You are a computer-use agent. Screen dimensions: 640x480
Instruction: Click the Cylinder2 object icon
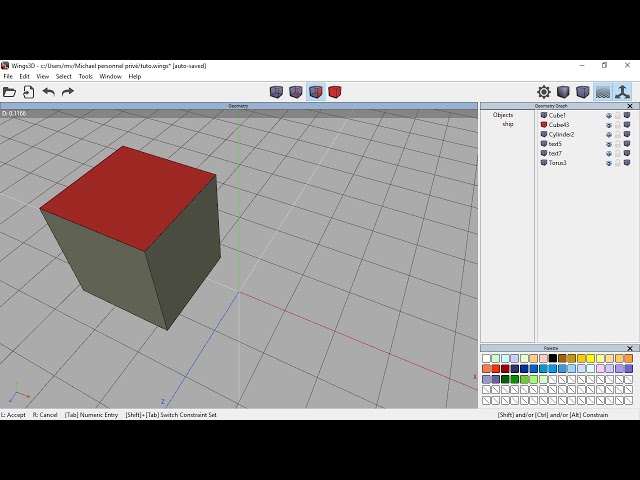click(x=544, y=134)
